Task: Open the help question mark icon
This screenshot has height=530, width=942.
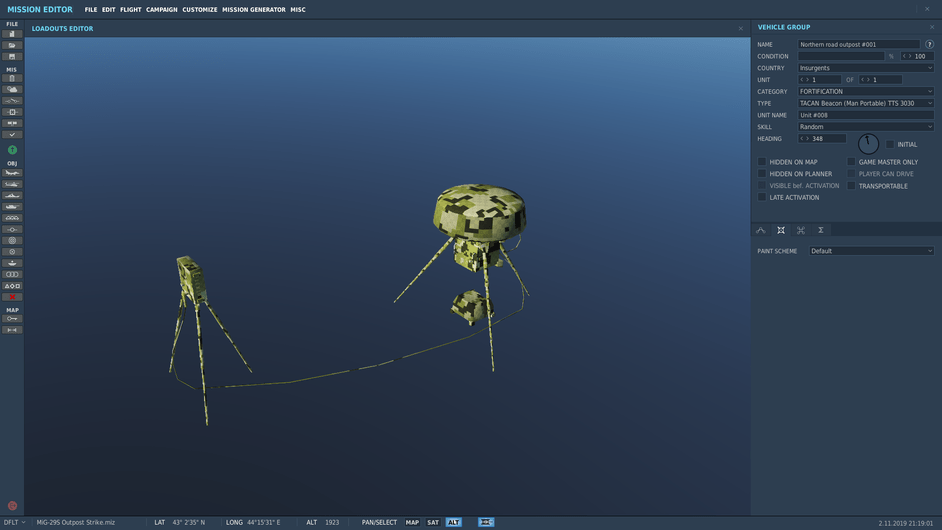Action: 929,45
